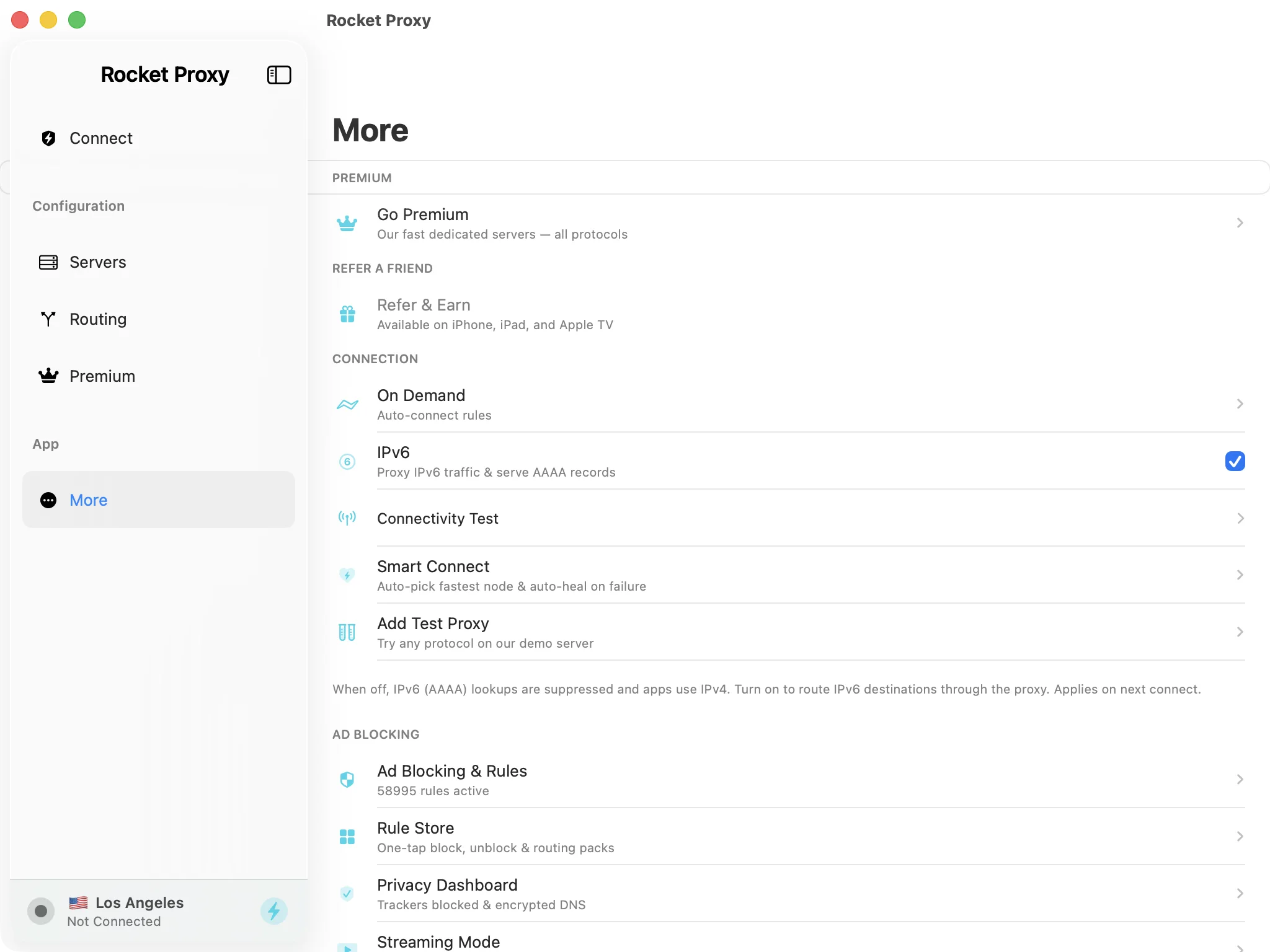This screenshot has width=1270, height=952.
Task: Open Privacy Dashboard chevron
Action: coord(1240,893)
